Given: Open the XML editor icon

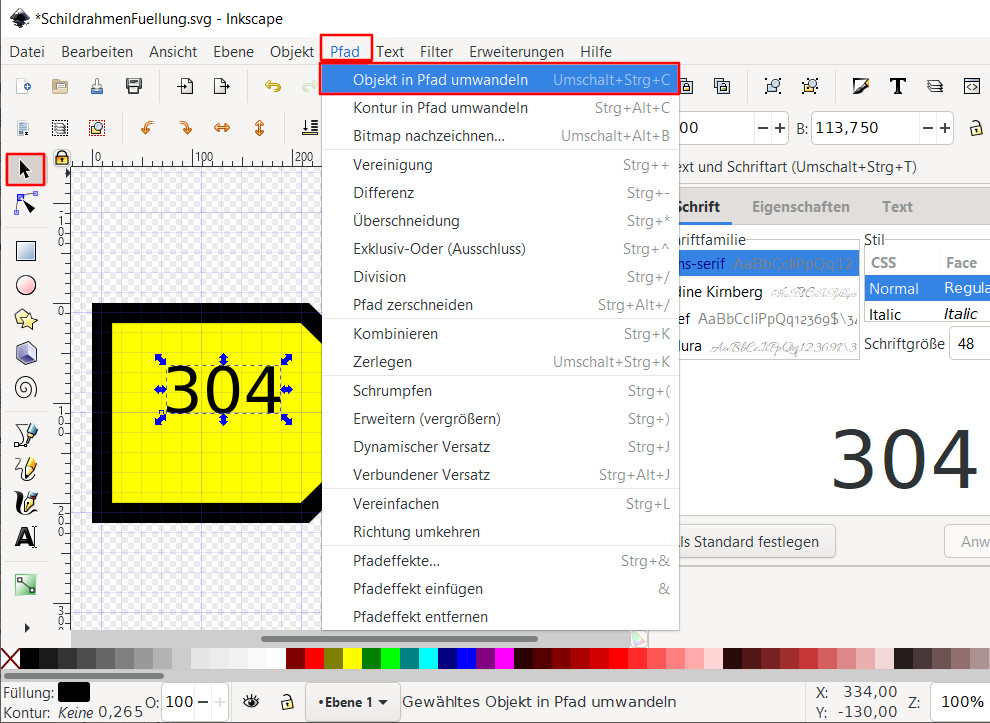Looking at the screenshot, I should [971, 87].
